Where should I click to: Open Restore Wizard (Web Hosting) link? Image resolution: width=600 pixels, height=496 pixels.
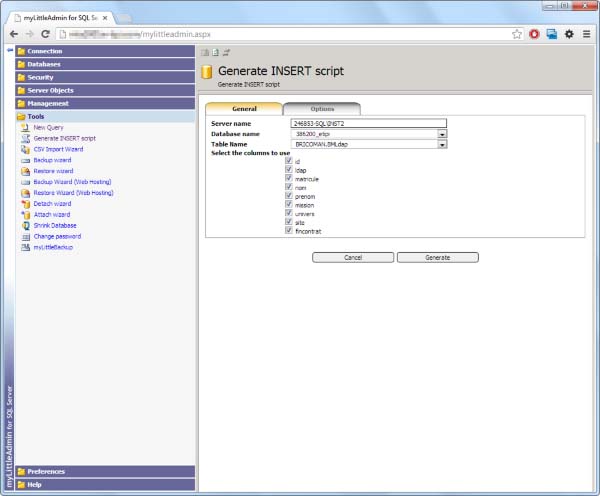[x=73, y=193]
